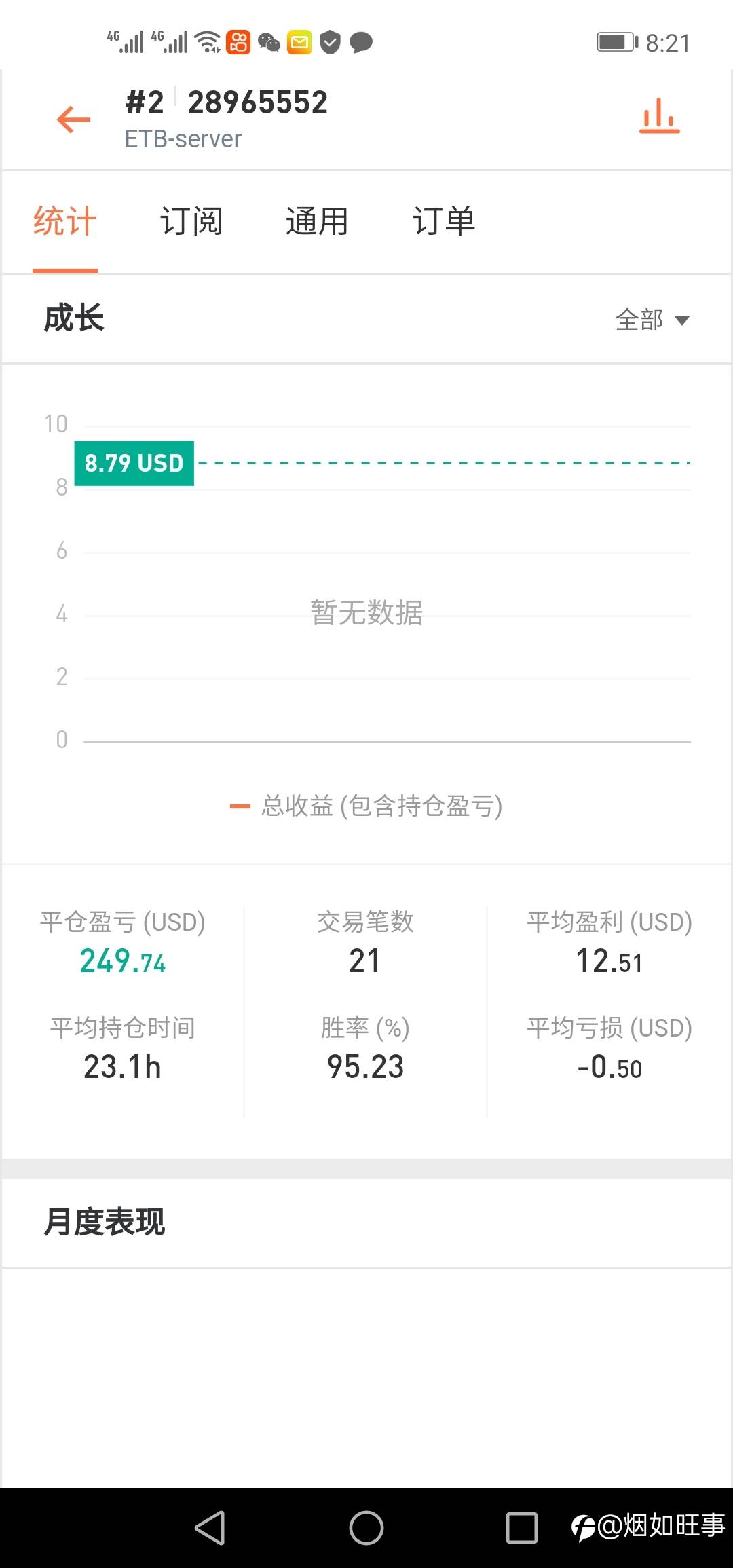733x1568 pixels.
Task: Tap the yellow mail notification icon
Action: (299, 43)
